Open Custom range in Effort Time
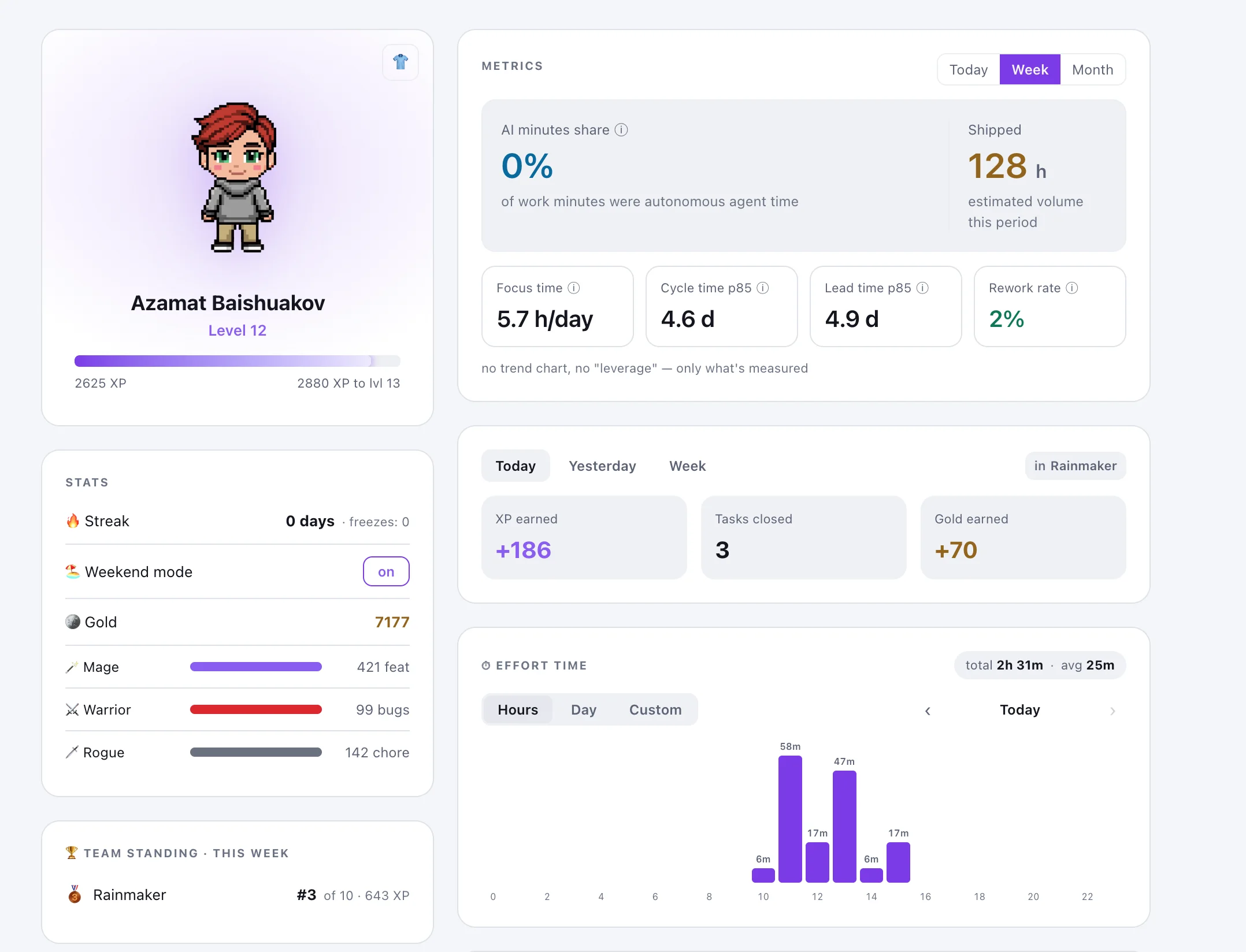The width and height of the screenshot is (1246, 952). tap(655, 709)
